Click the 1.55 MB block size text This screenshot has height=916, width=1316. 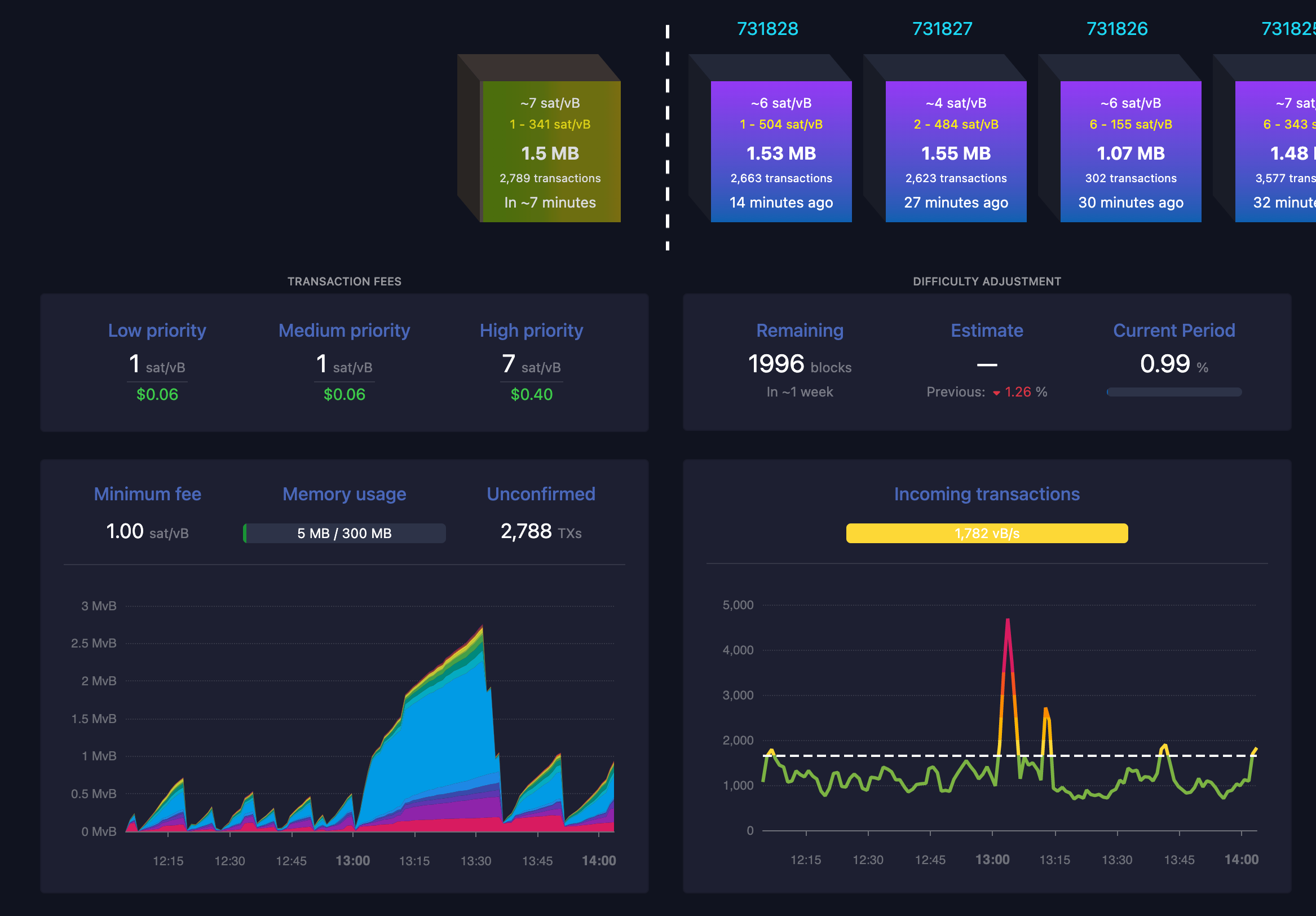pyautogui.click(x=956, y=153)
